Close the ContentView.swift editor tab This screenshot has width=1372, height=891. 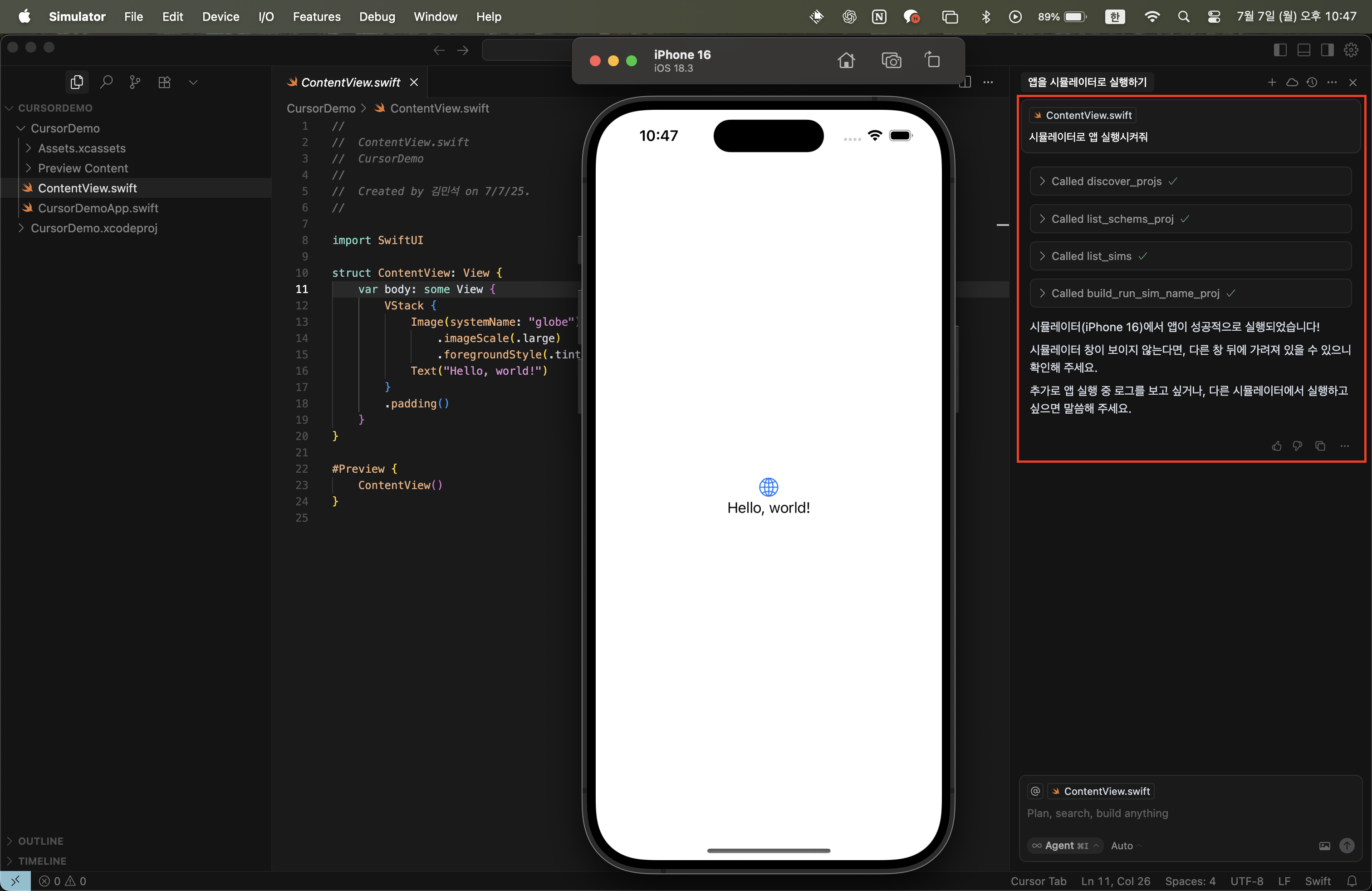[414, 83]
